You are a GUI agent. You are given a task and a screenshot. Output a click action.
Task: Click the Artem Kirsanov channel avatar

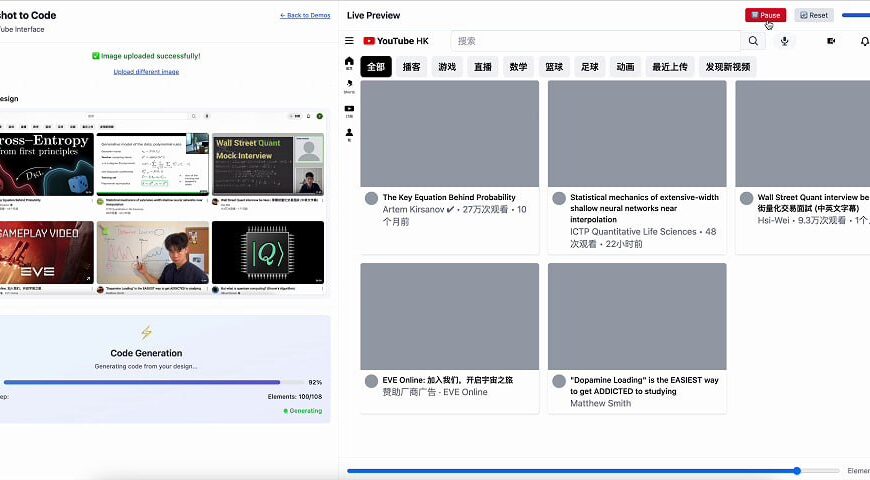371,198
